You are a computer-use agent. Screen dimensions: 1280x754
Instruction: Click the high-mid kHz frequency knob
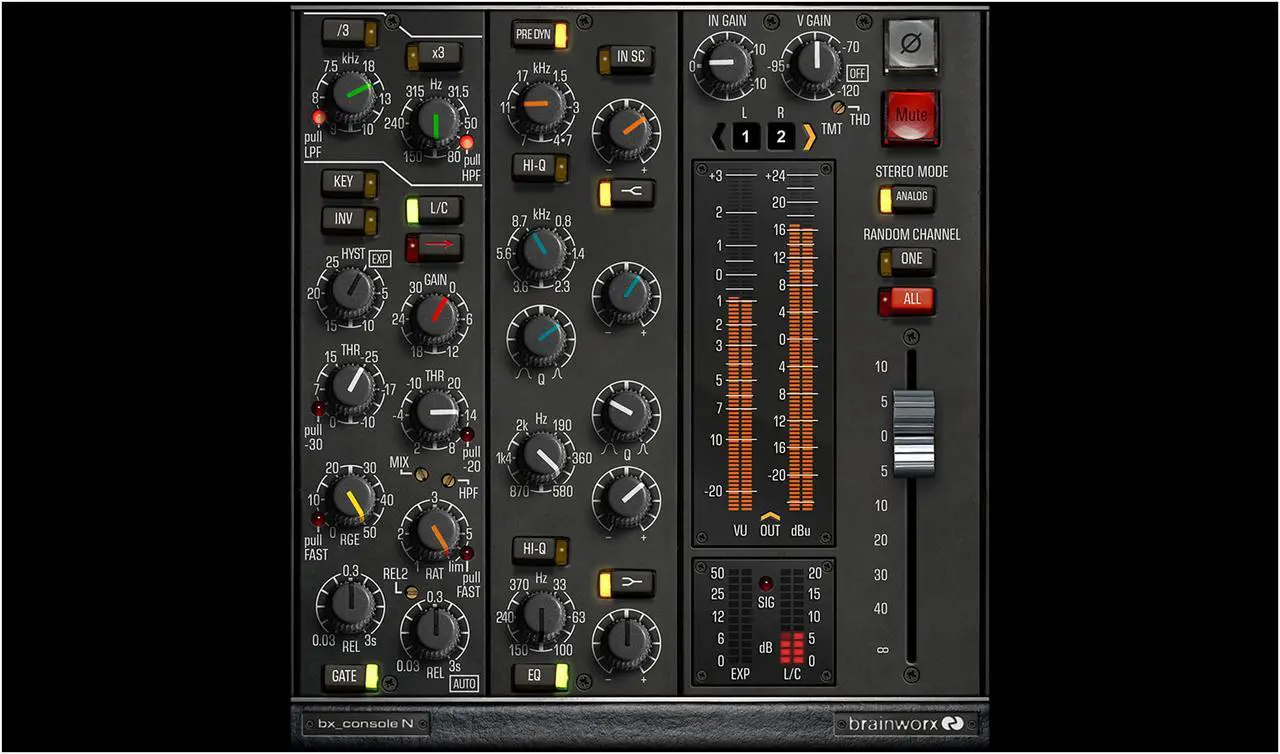point(541,252)
